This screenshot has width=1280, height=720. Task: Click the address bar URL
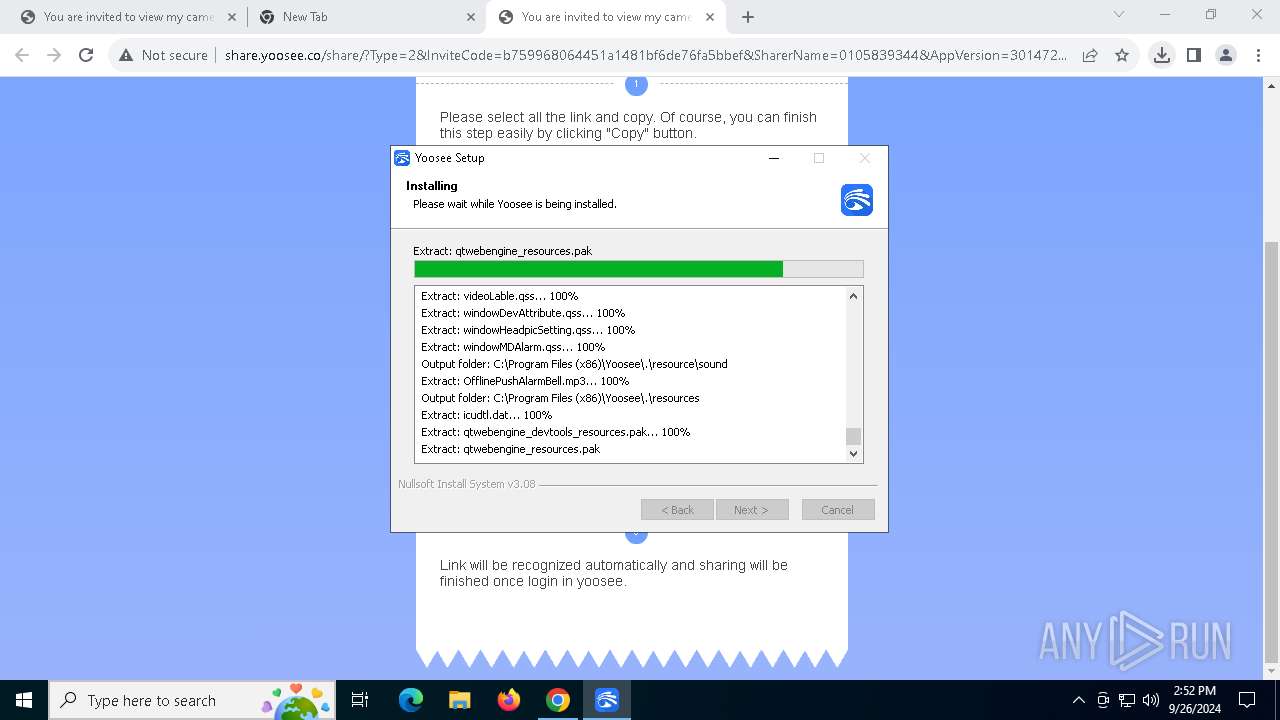[645, 55]
